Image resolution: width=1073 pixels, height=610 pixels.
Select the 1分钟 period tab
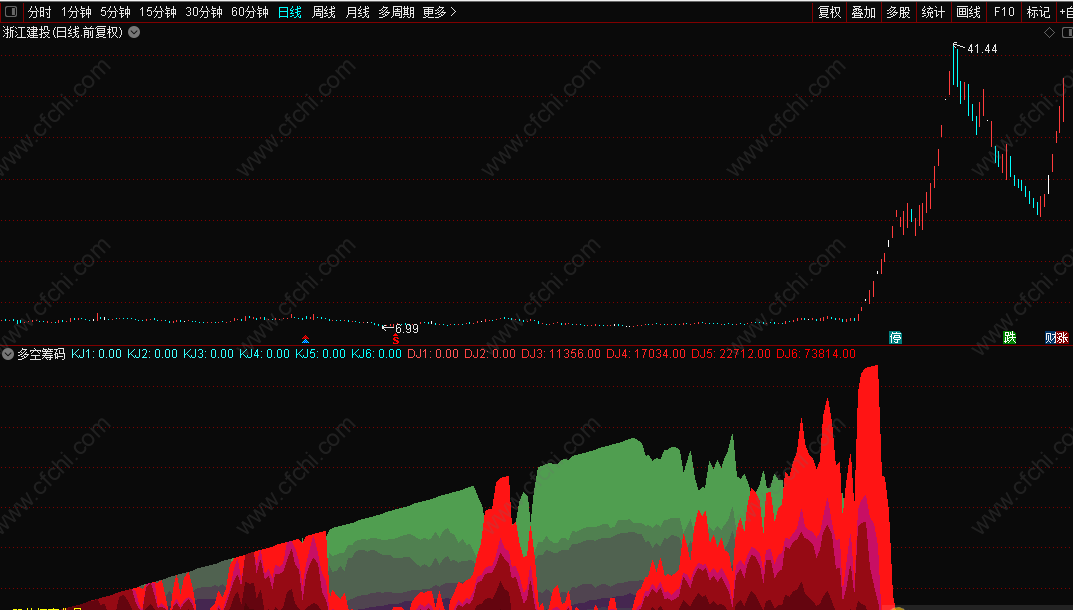point(76,12)
